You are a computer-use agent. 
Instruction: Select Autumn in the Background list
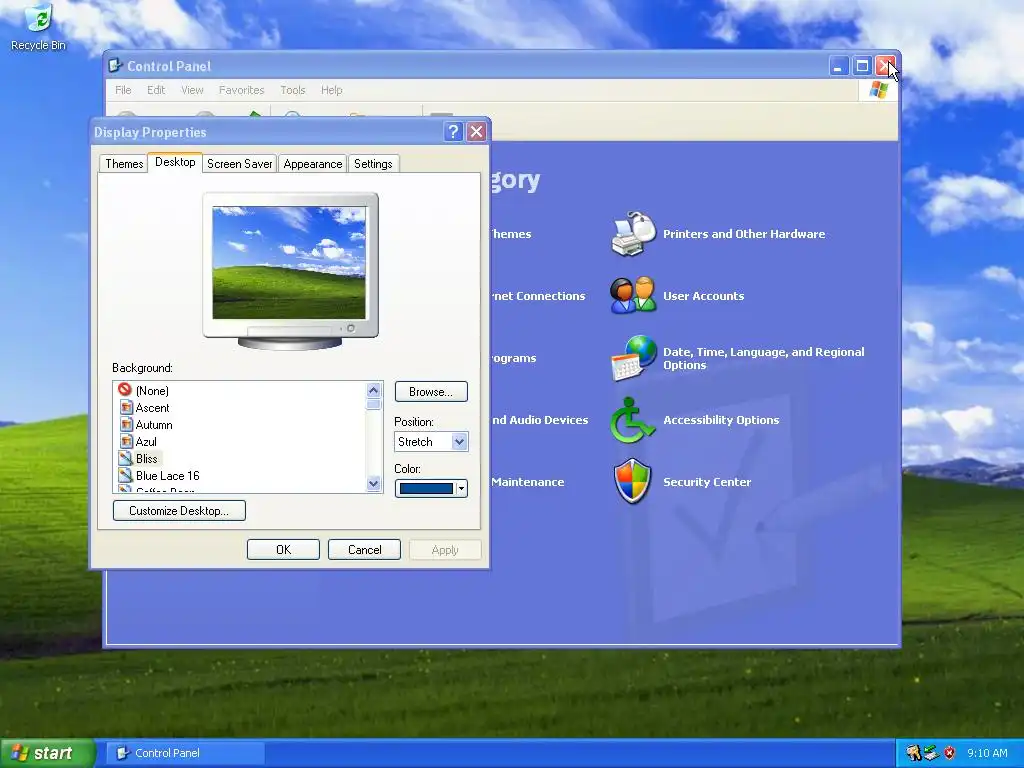pos(154,424)
